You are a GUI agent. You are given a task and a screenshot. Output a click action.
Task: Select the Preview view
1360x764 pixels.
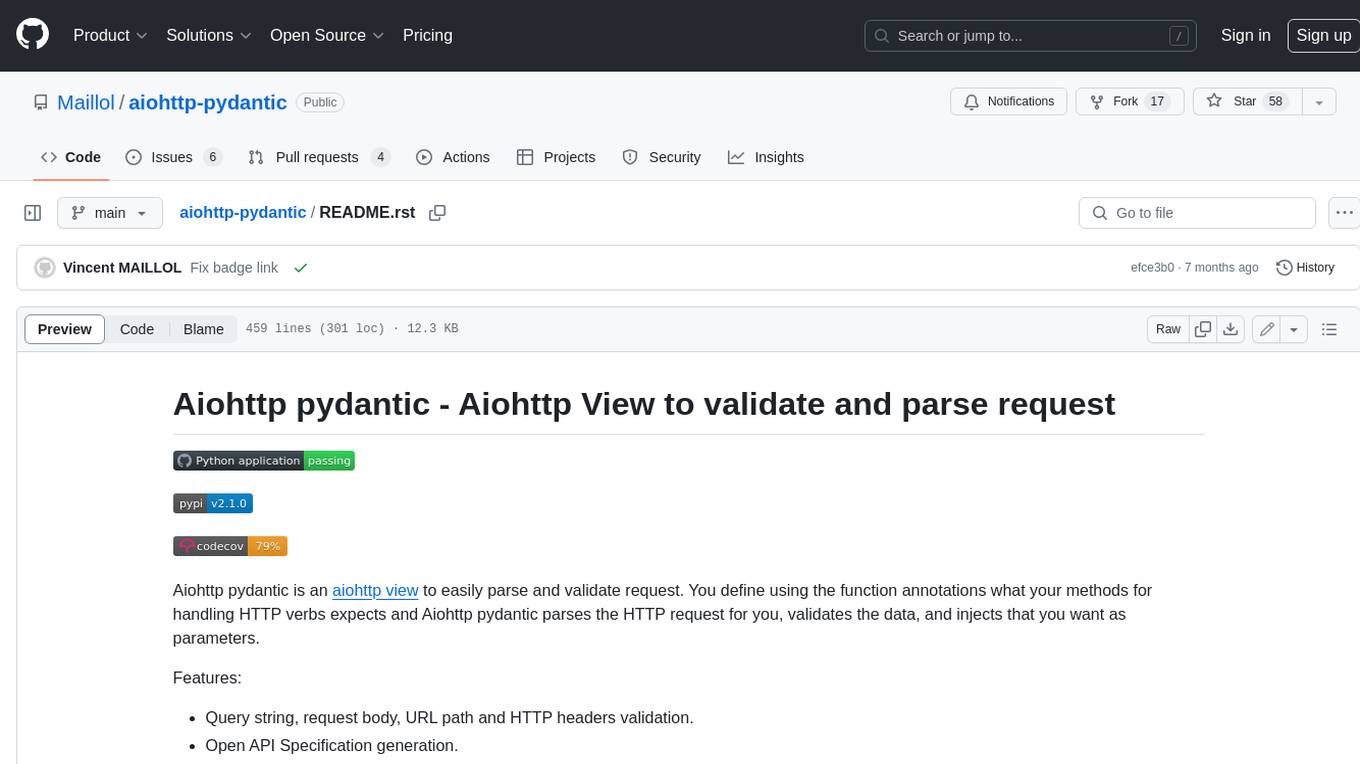(65, 329)
